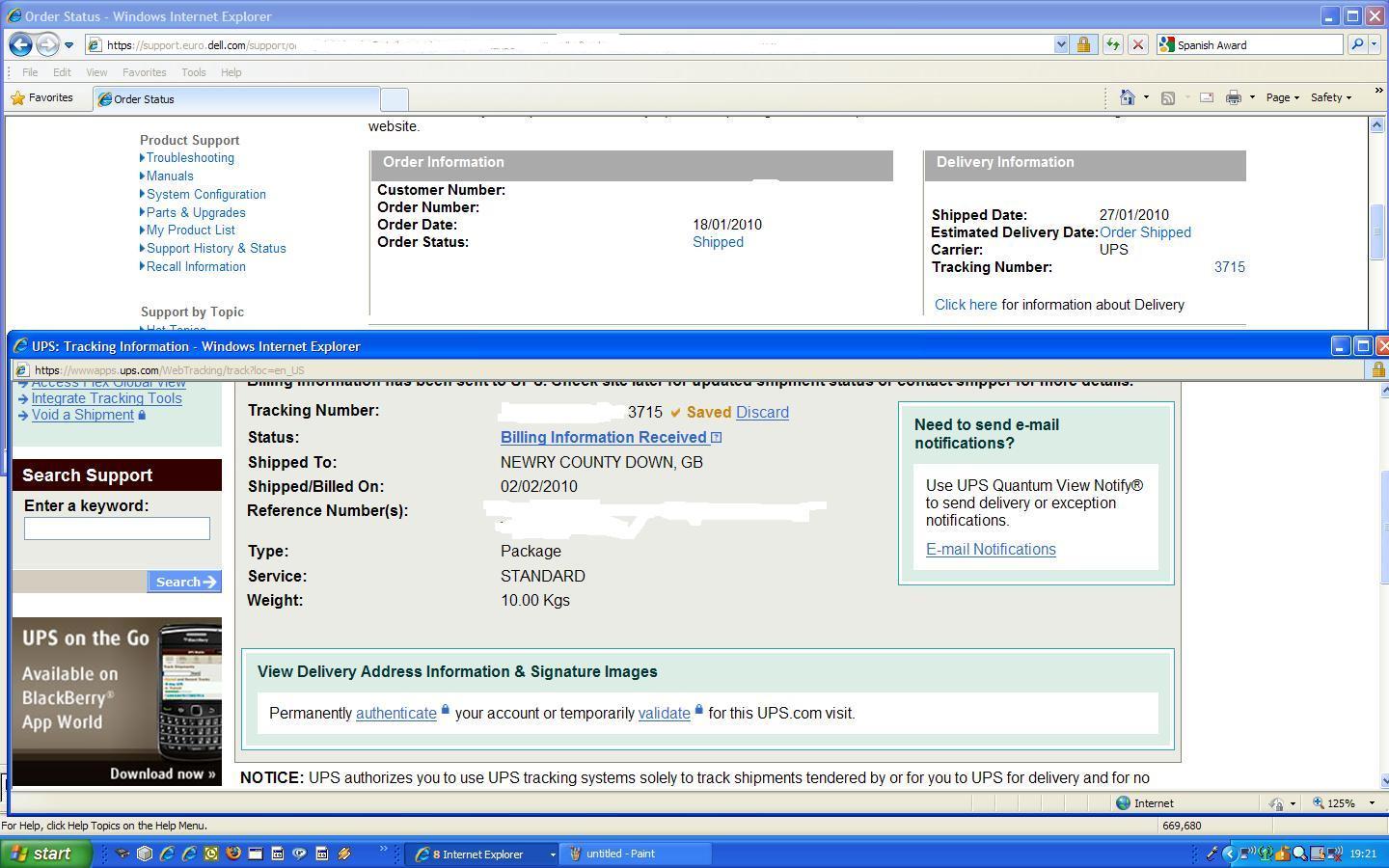Viewport: 1389px width, 868px height.
Task: Click the security lock icon in address bar
Action: tap(1083, 44)
